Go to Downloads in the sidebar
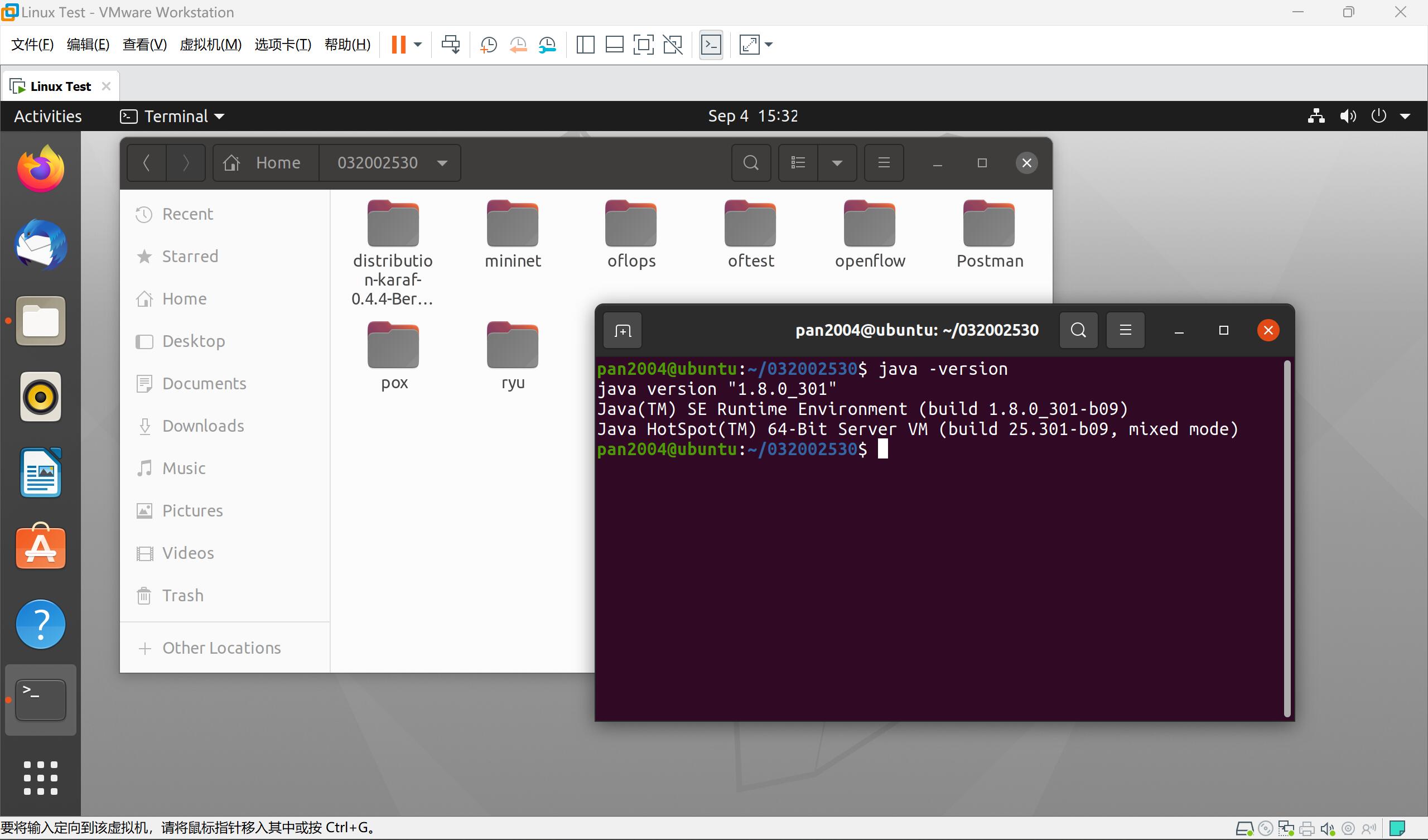 tap(203, 426)
